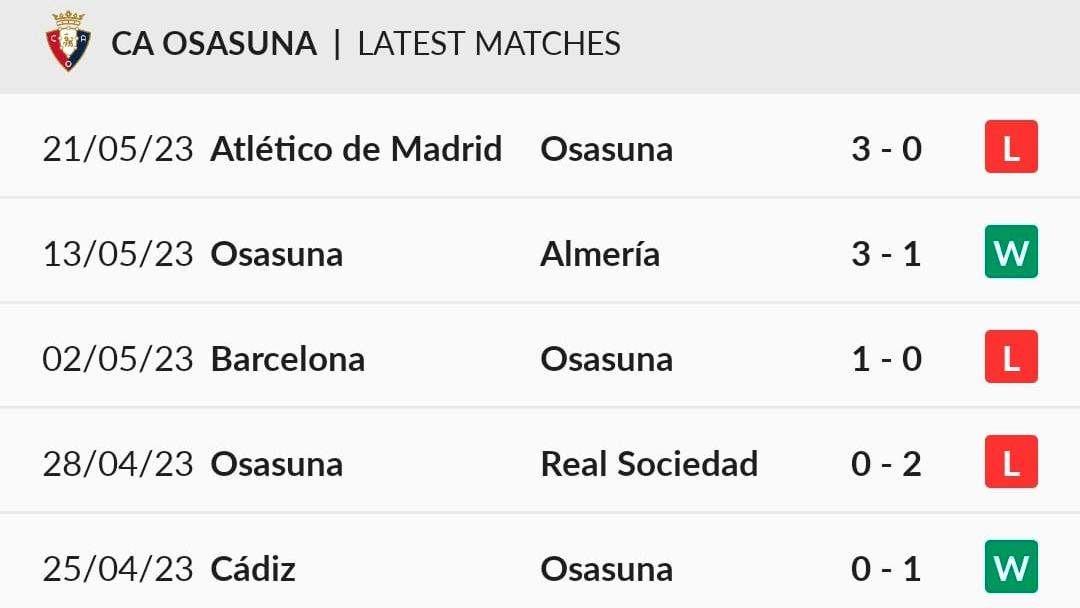Click the red L badge for Atlético de Madrid match

1011,147
